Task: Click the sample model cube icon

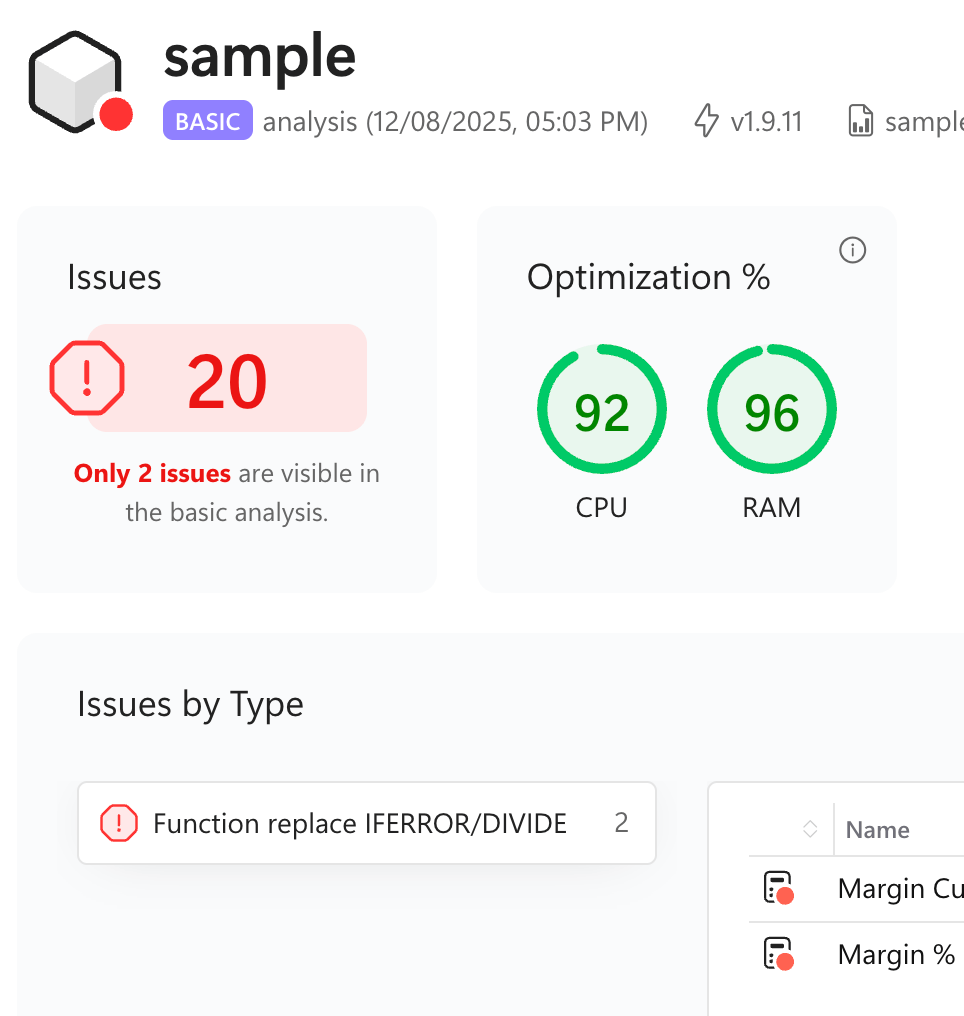Action: pyautogui.click(x=74, y=81)
